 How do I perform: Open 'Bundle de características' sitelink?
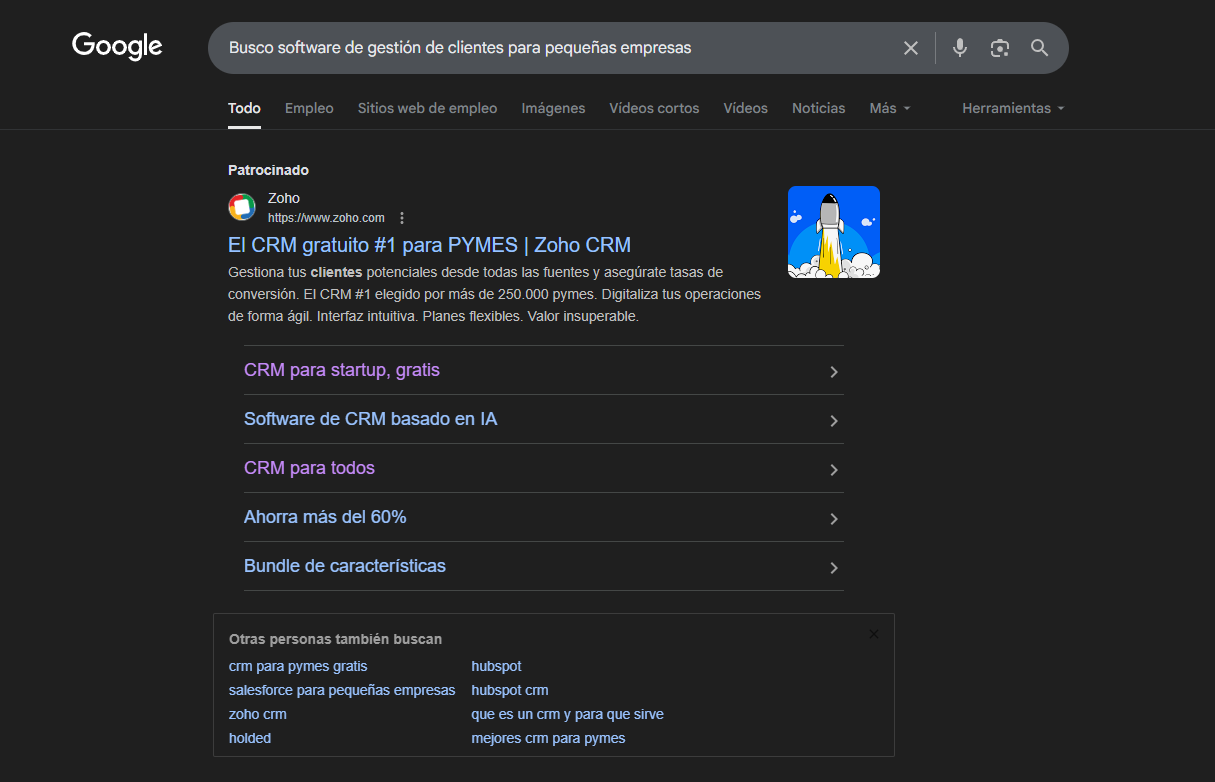point(345,566)
